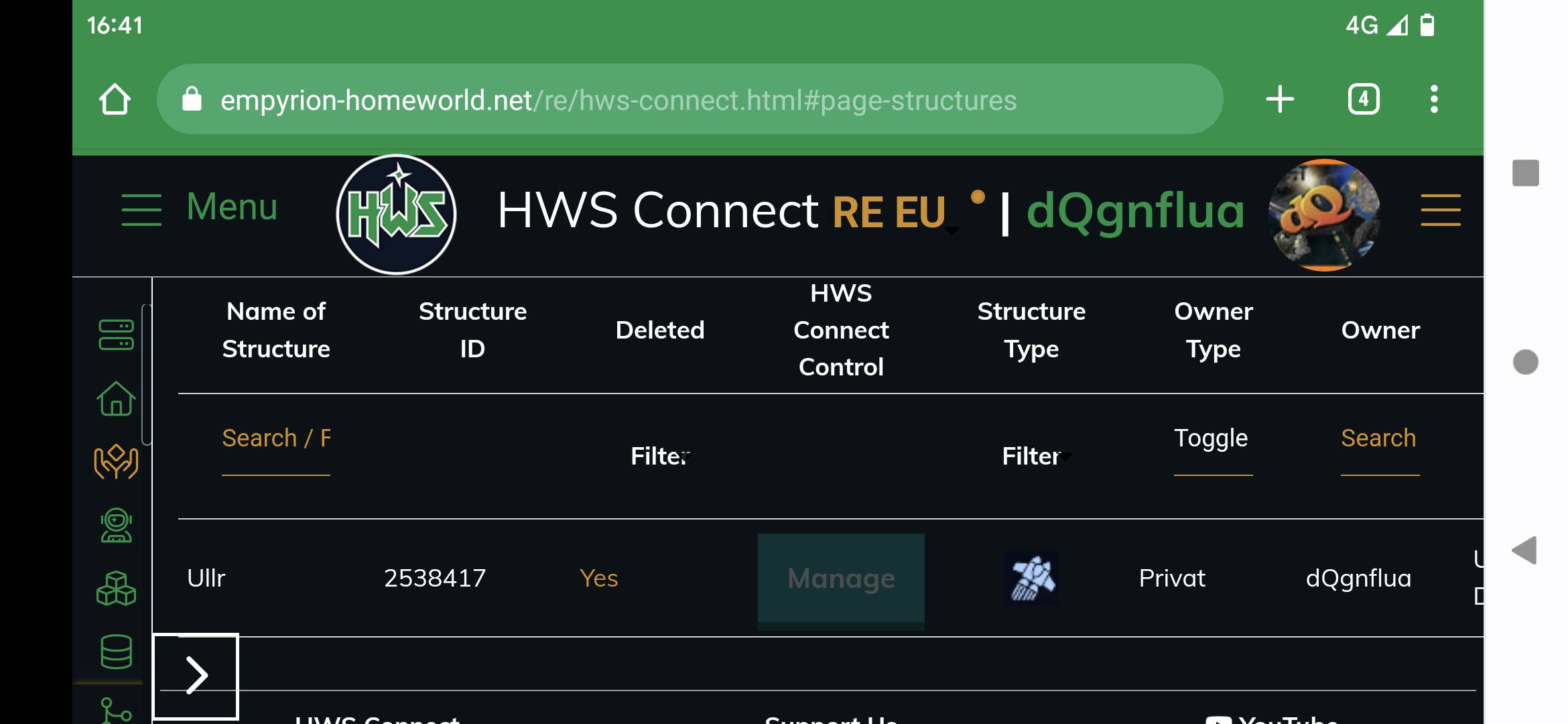The height and width of the screenshot is (724, 1568).
Task: Click the empyrion-homeworld.net address bar
Action: click(x=690, y=99)
